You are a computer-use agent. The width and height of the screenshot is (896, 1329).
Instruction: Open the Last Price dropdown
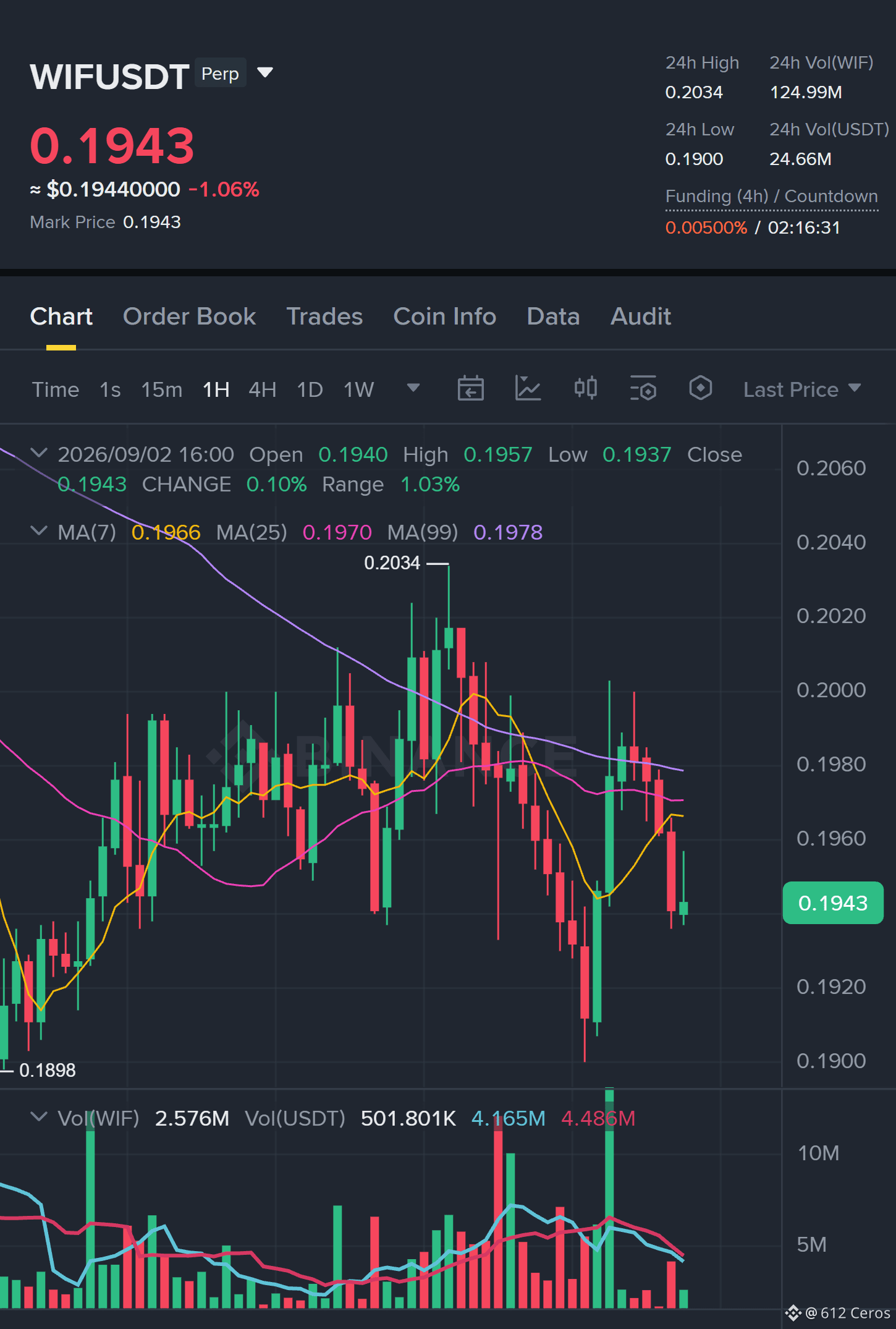(x=801, y=389)
